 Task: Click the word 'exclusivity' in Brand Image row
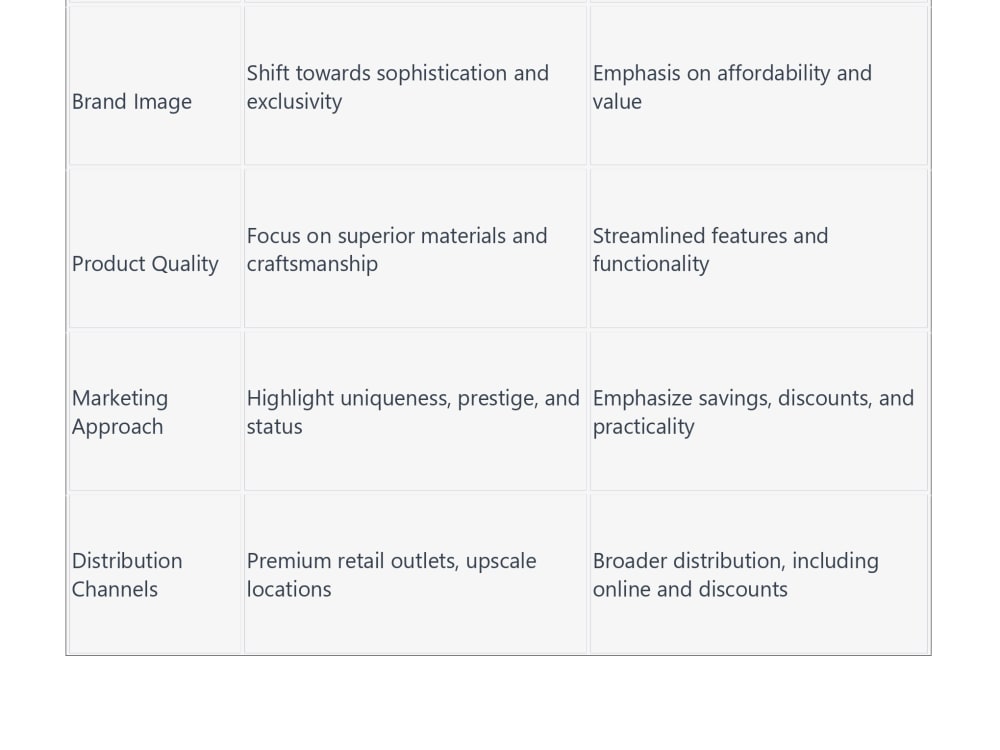click(x=294, y=101)
